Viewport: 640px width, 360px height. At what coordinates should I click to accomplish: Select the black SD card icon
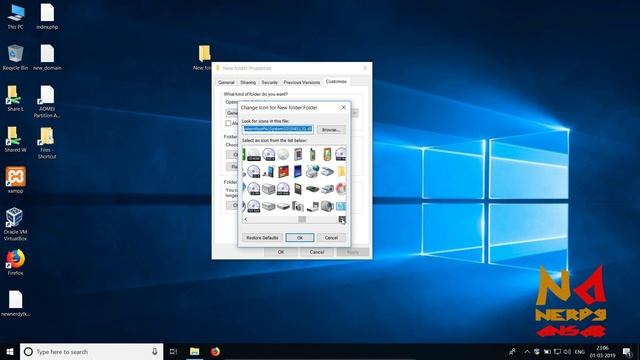click(x=298, y=189)
